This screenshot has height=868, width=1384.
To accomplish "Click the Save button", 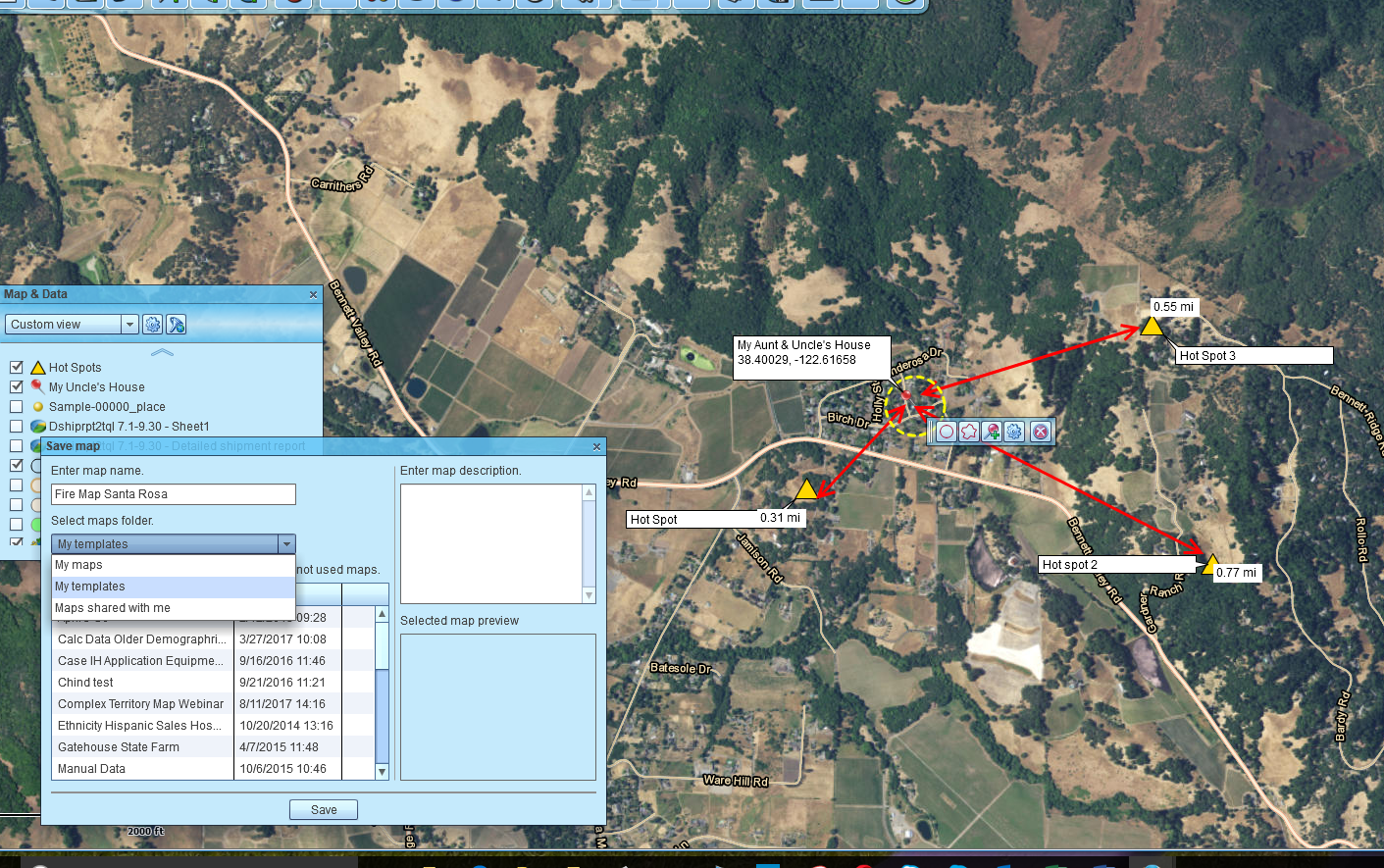I will coord(324,810).
